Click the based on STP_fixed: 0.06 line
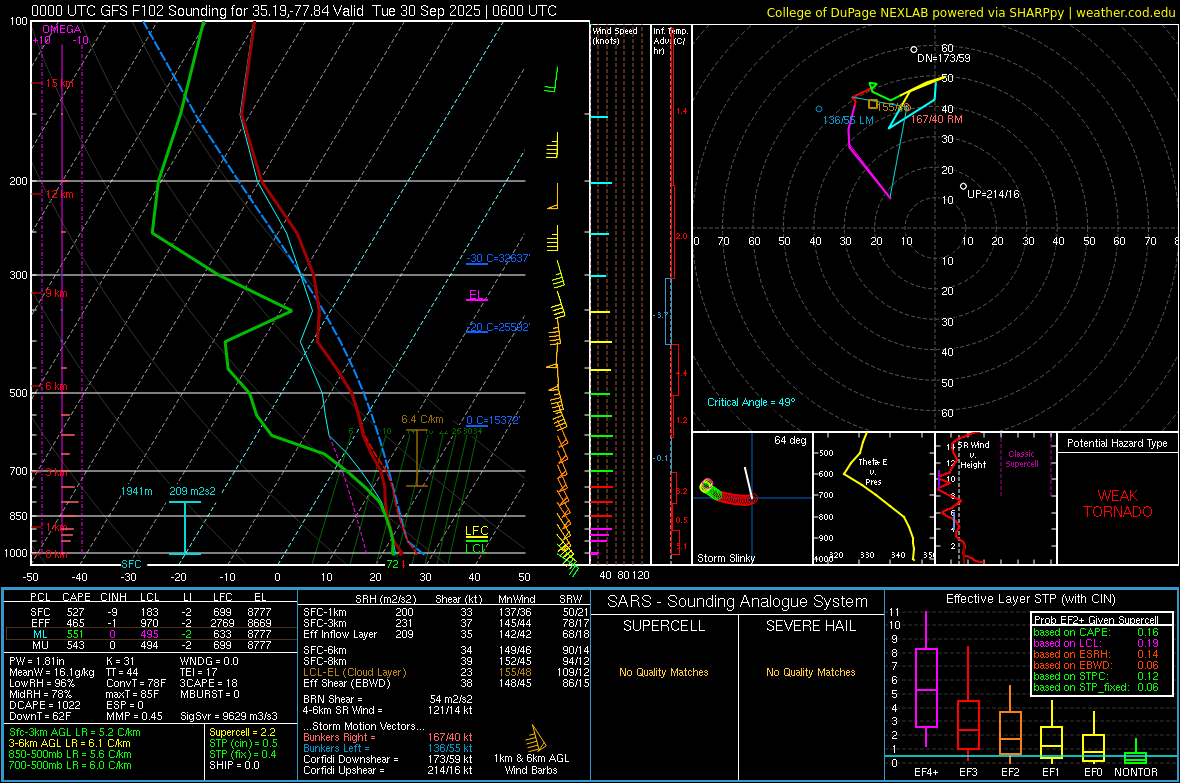Image resolution: width=1180 pixels, height=783 pixels. [x=1096, y=687]
